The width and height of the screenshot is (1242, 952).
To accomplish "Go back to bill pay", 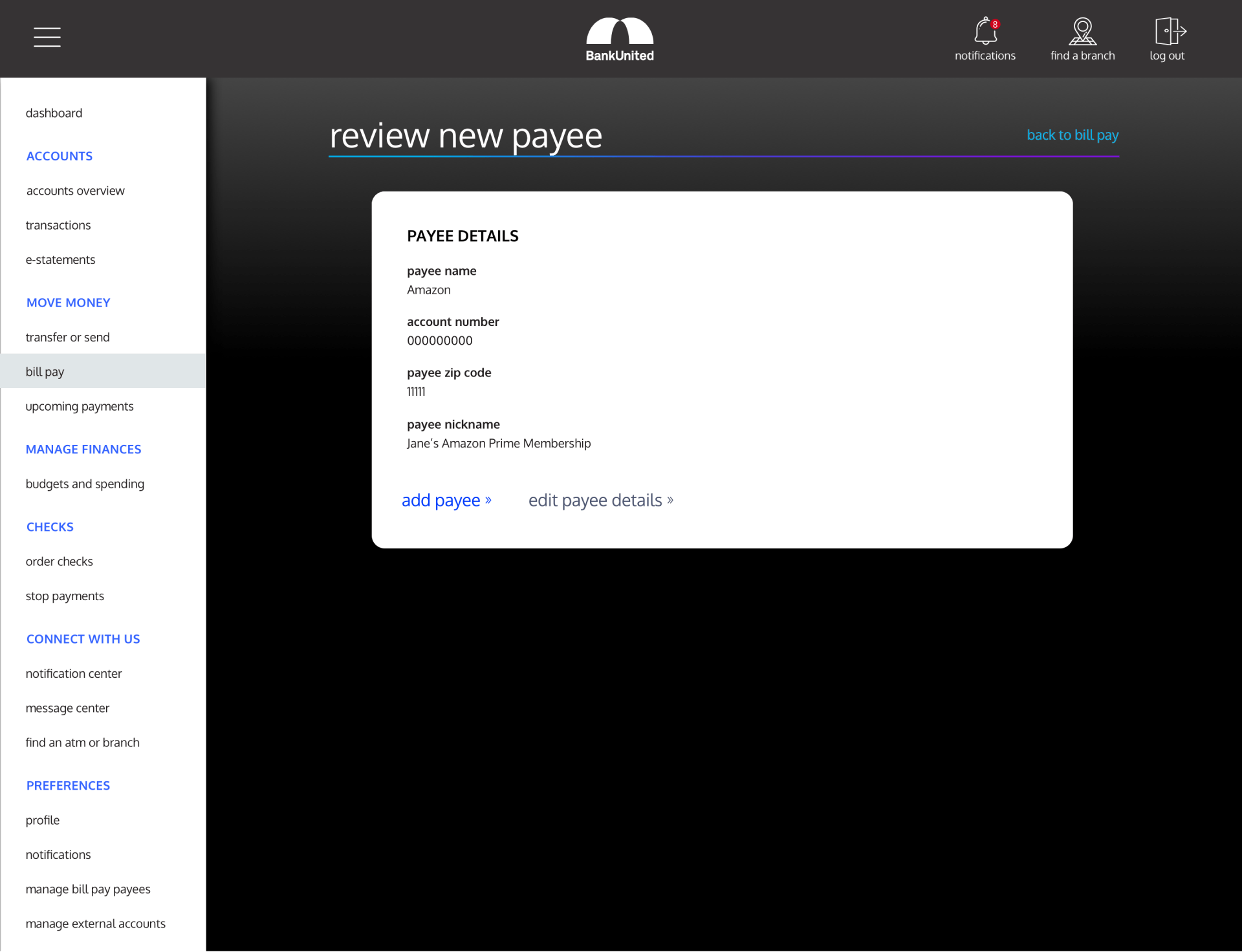I will [x=1073, y=135].
